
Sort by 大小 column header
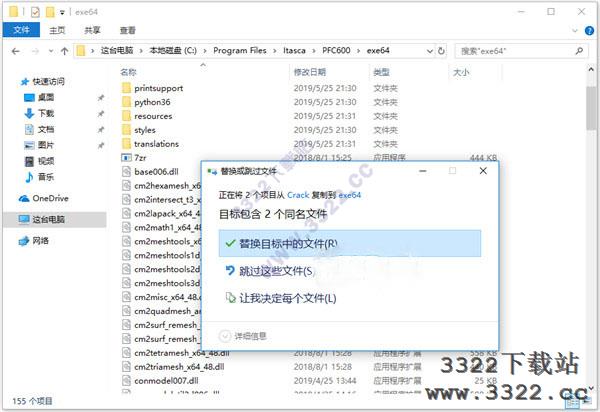pos(461,72)
